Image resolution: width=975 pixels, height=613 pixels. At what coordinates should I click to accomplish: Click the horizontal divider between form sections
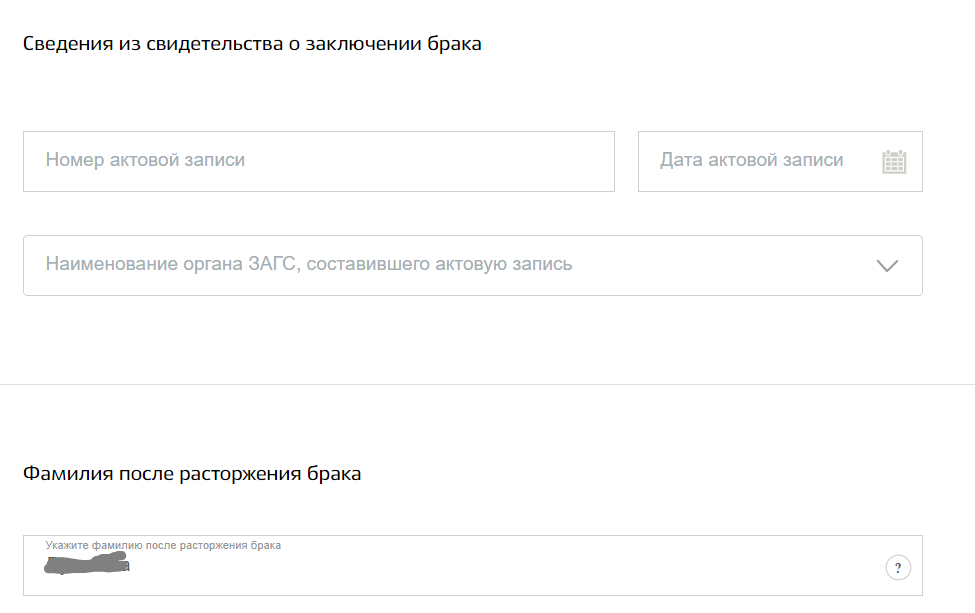[x=487, y=384]
